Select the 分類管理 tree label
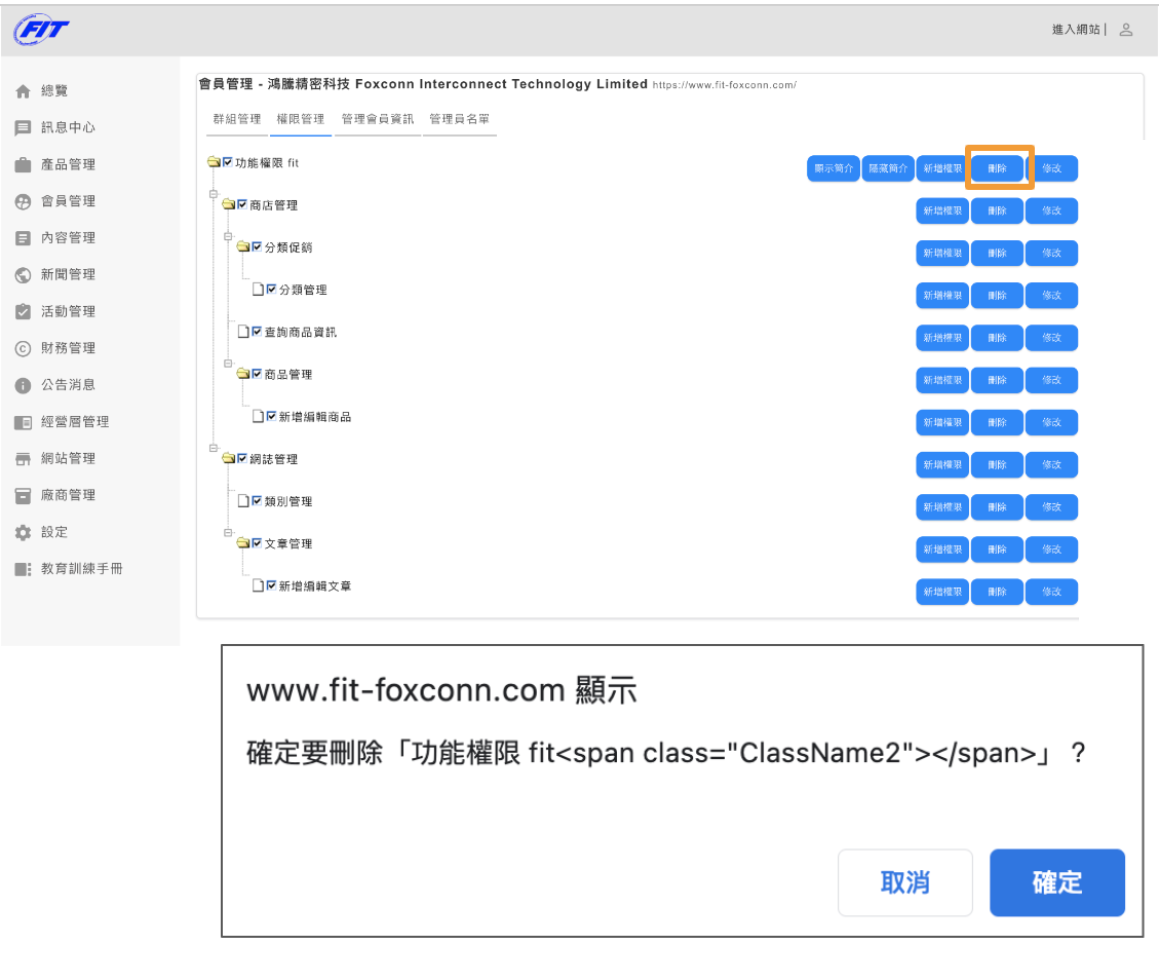The height and width of the screenshot is (956, 1160). [x=303, y=289]
